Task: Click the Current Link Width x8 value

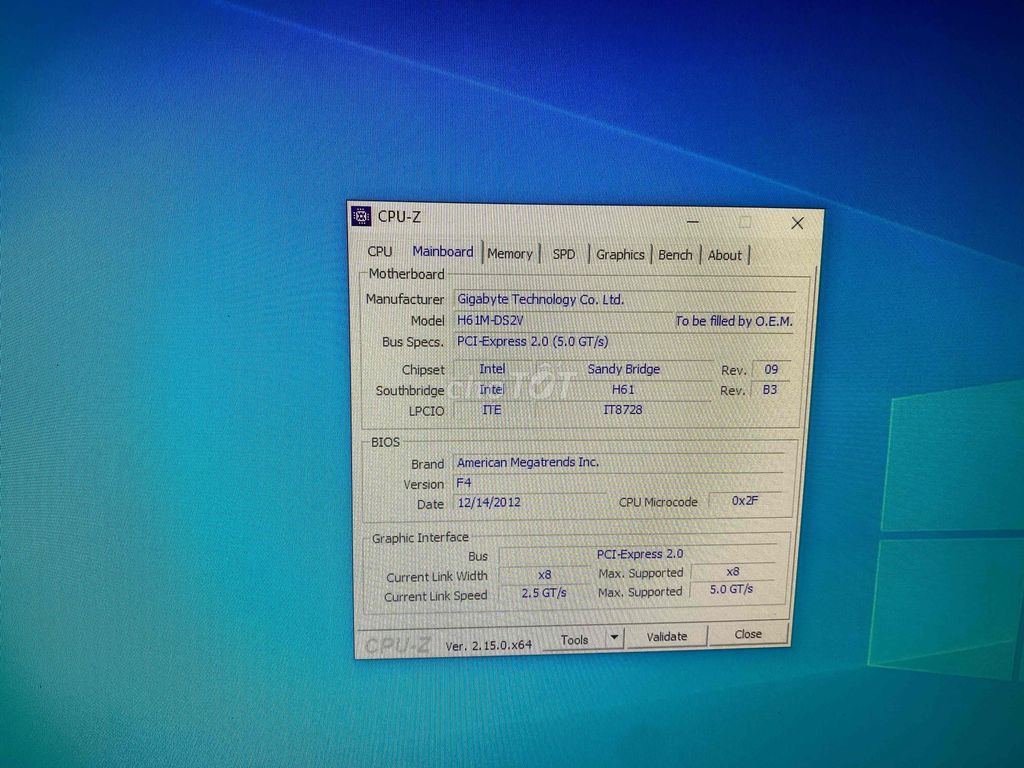Action: 544,575
